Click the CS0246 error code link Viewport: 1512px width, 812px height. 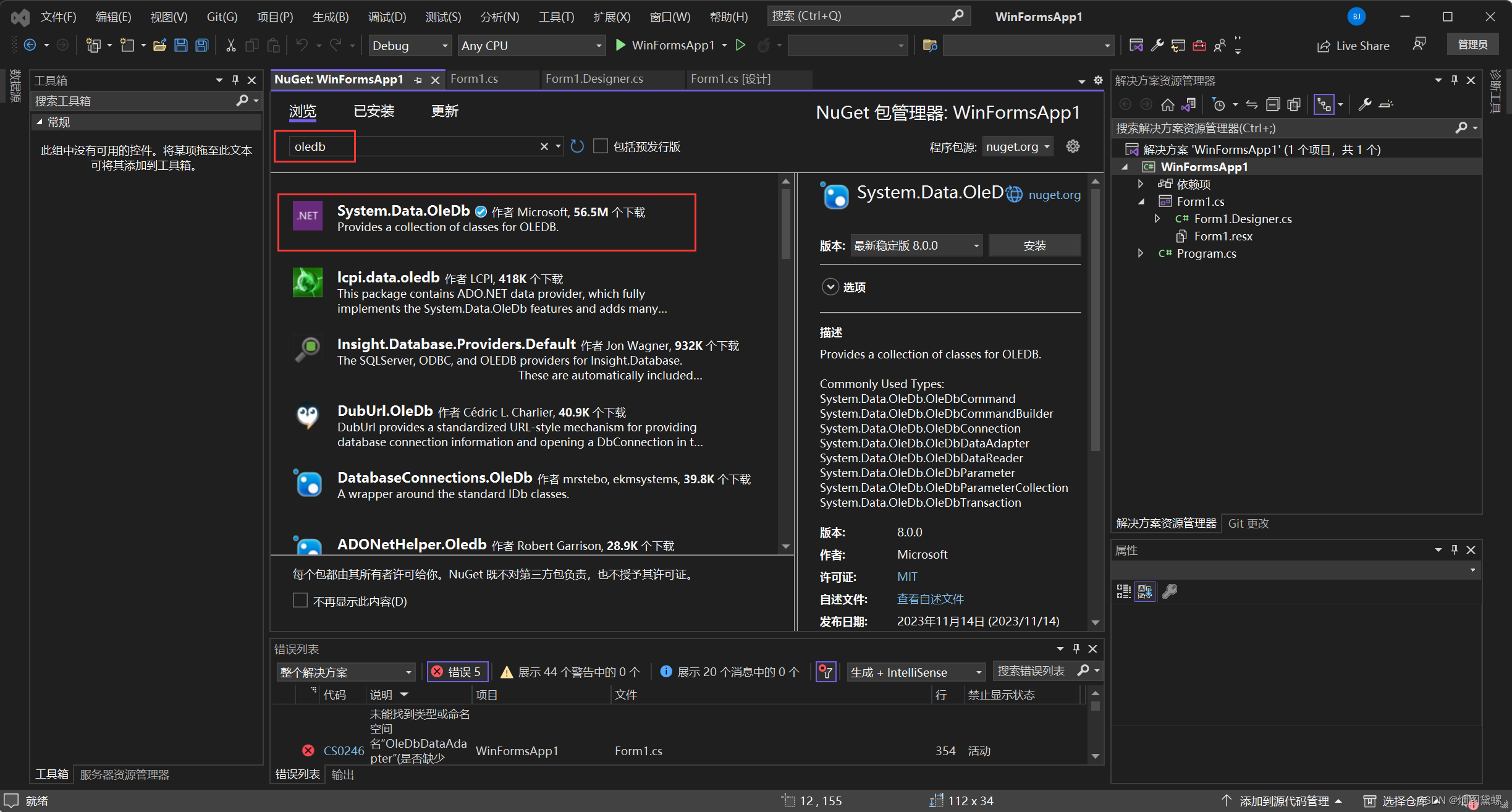coord(344,751)
